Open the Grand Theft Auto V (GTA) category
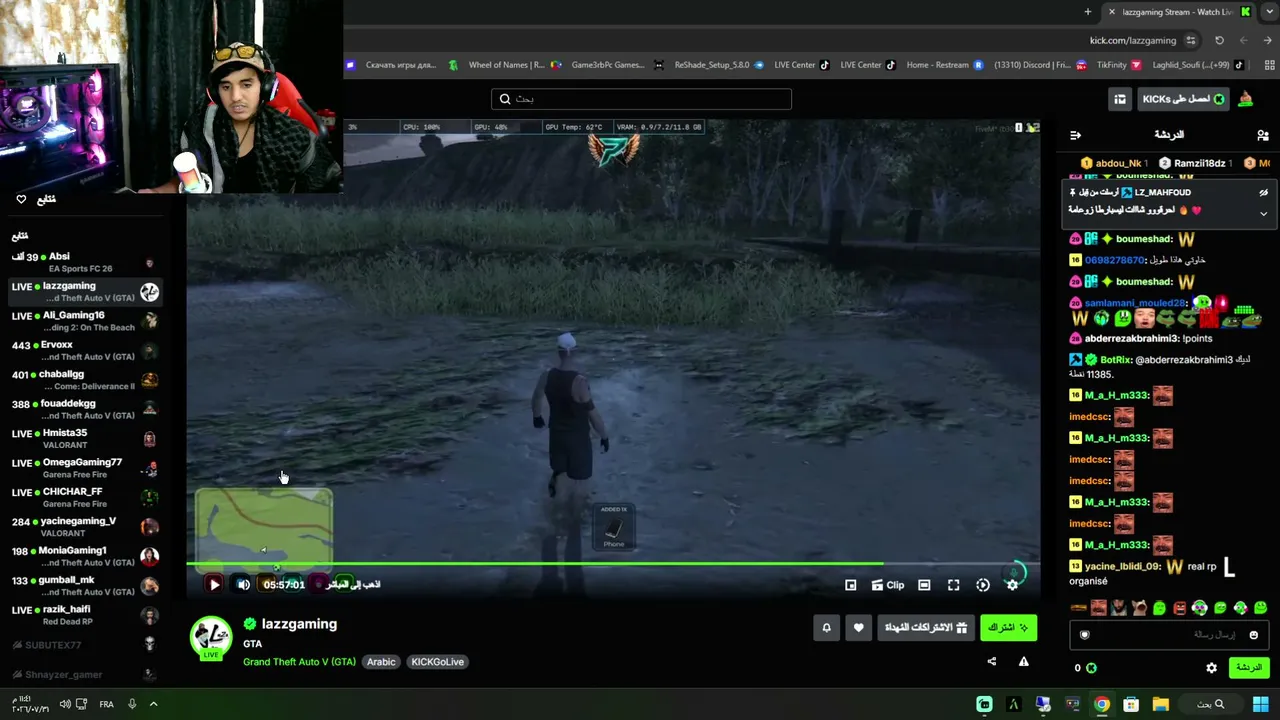Image resolution: width=1280 pixels, height=720 pixels. pyautogui.click(x=299, y=662)
